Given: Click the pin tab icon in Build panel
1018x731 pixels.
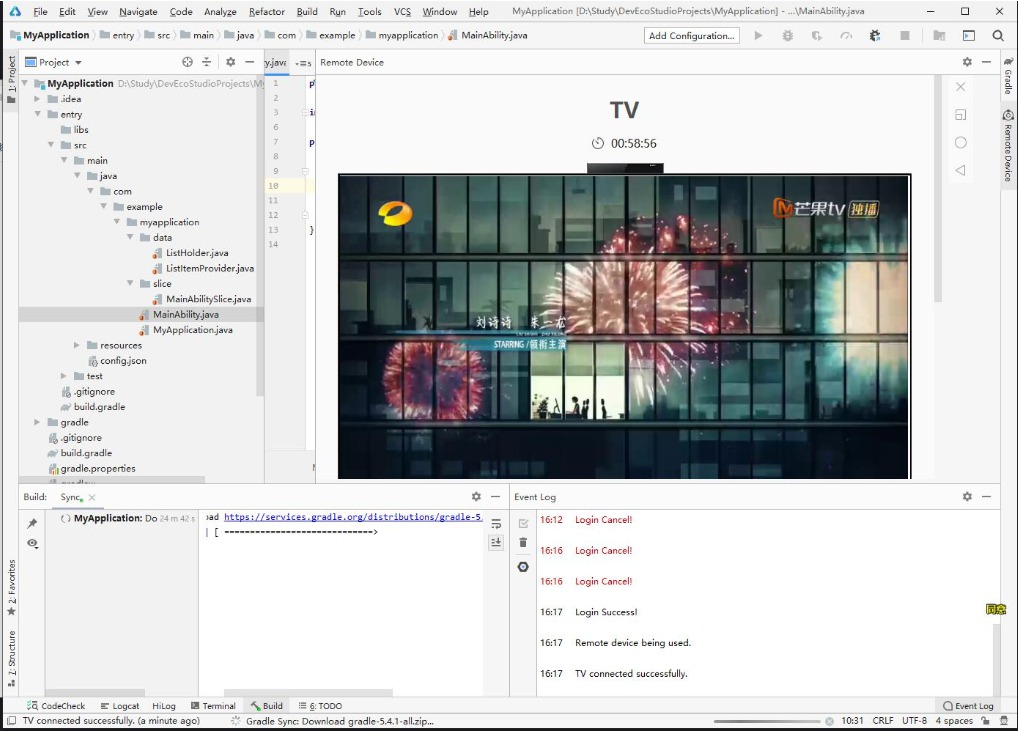Looking at the screenshot, I should tap(32, 523).
